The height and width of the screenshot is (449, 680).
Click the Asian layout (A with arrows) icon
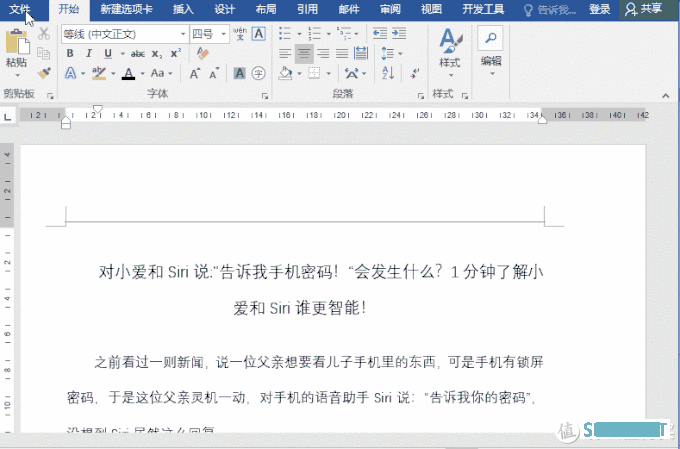click(x=352, y=73)
